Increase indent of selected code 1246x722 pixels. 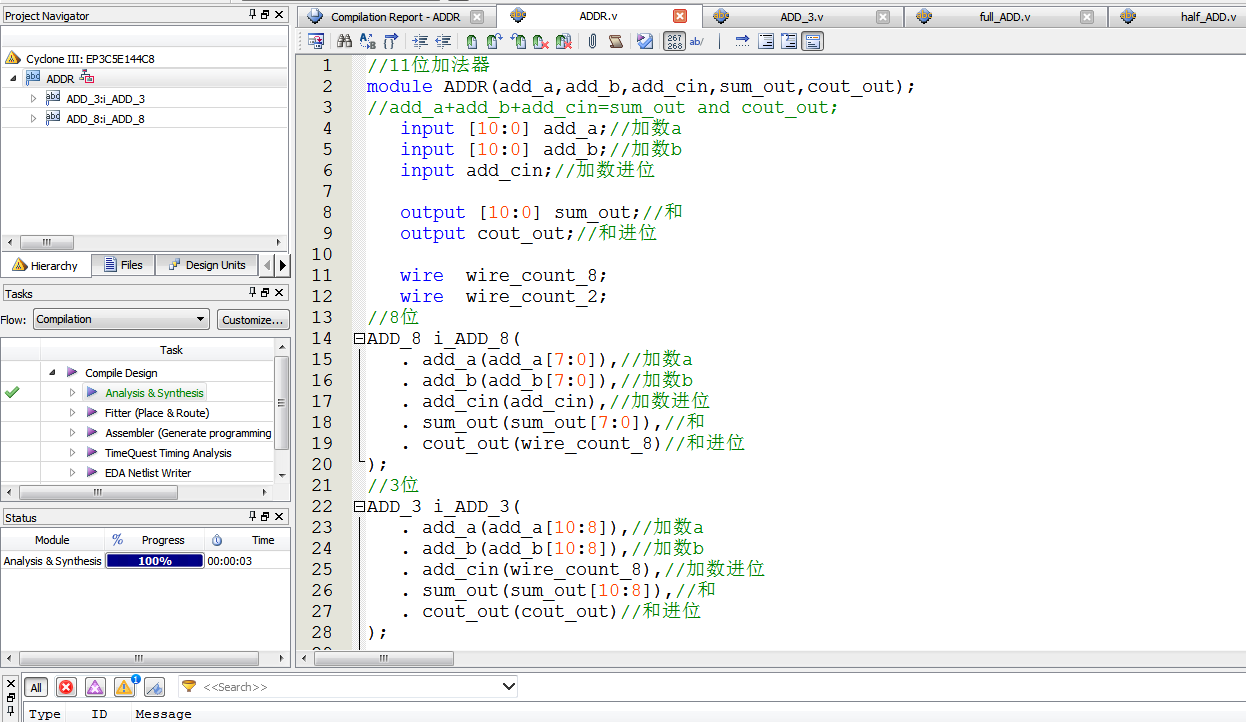tap(420, 41)
